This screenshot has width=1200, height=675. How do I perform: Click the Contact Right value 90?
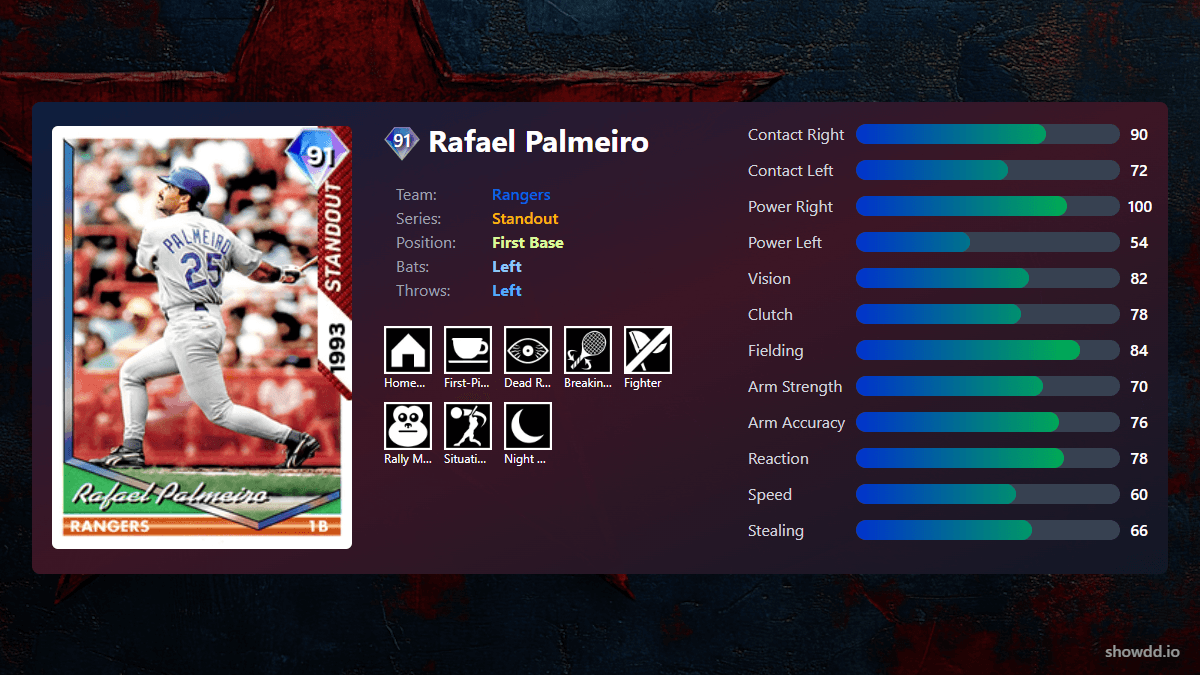point(1139,135)
